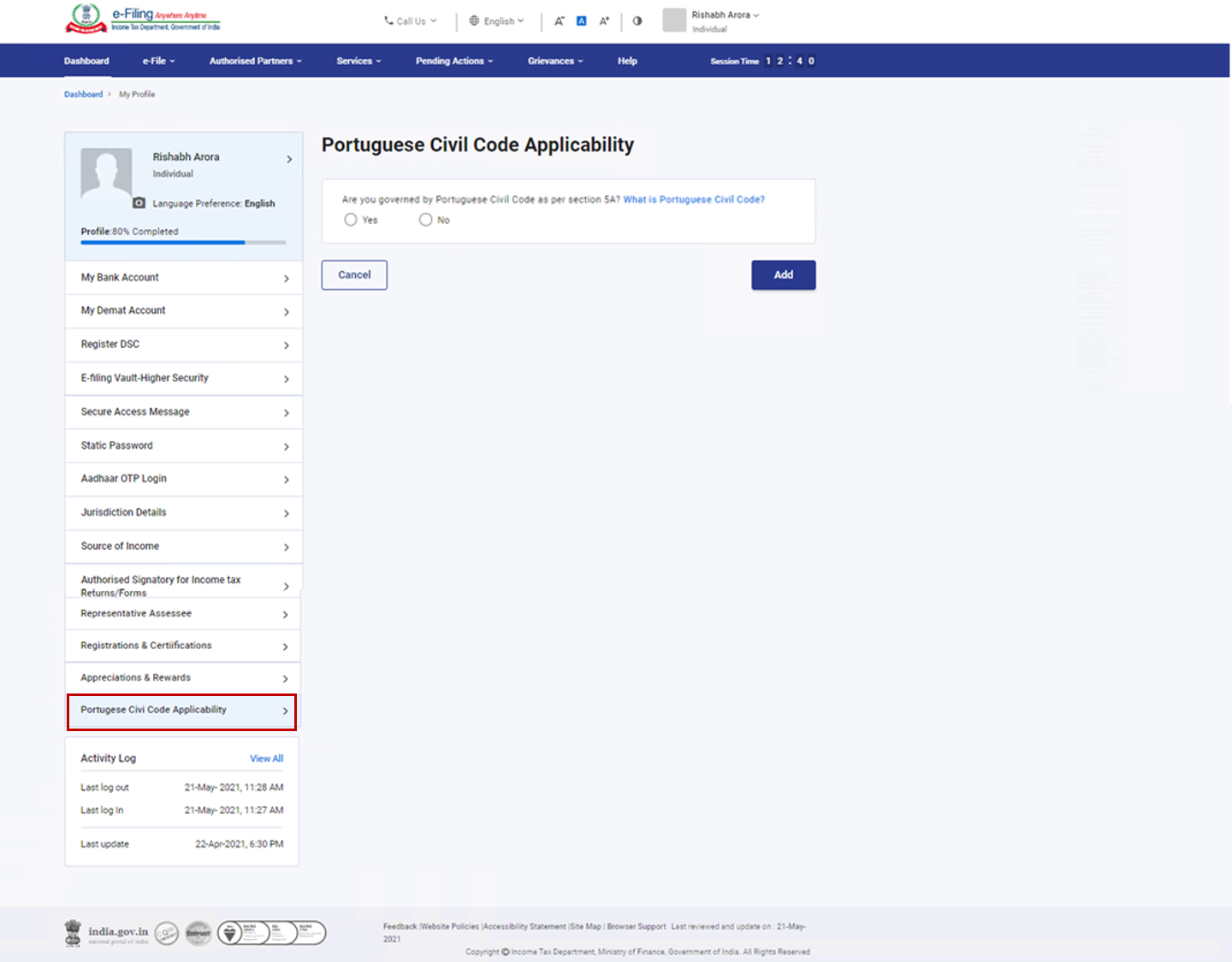
Task: Open 'What is Portuguese Civil Code?' link
Action: (694, 199)
